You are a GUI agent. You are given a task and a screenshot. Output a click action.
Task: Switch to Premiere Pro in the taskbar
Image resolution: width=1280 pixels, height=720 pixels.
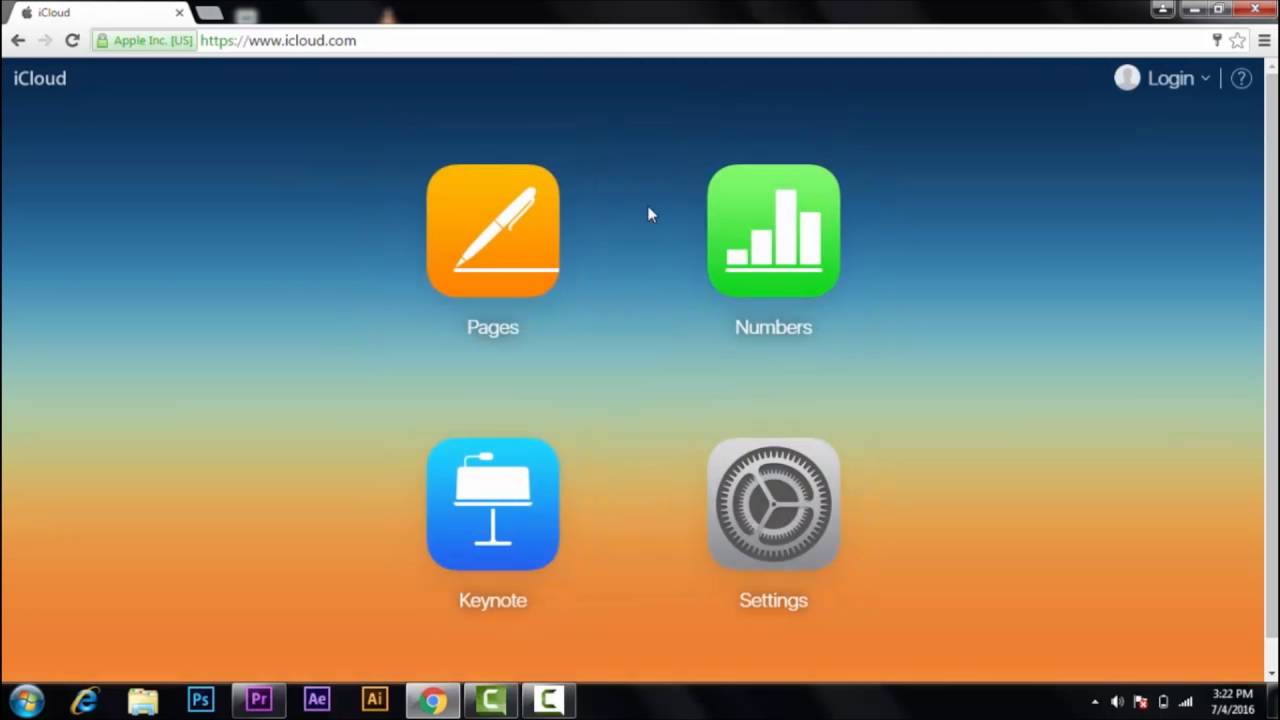click(259, 700)
